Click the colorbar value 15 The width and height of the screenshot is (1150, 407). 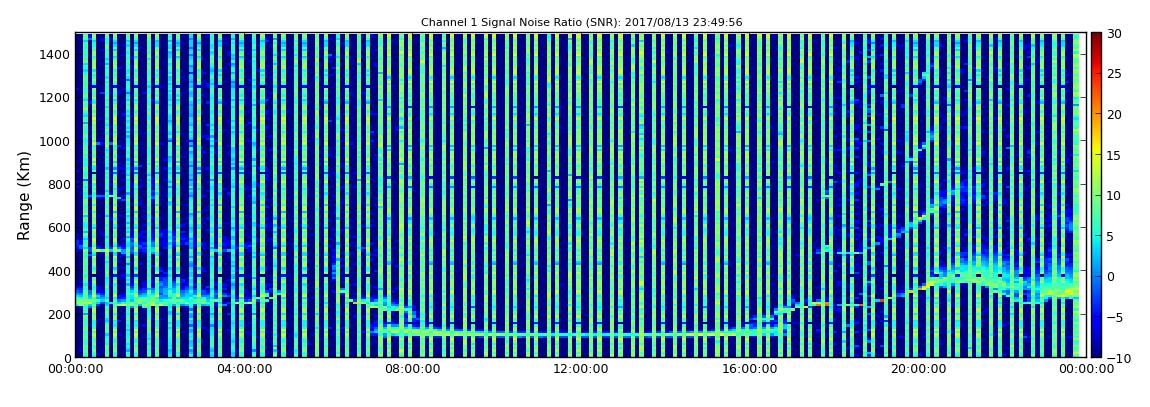click(1115, 155)
